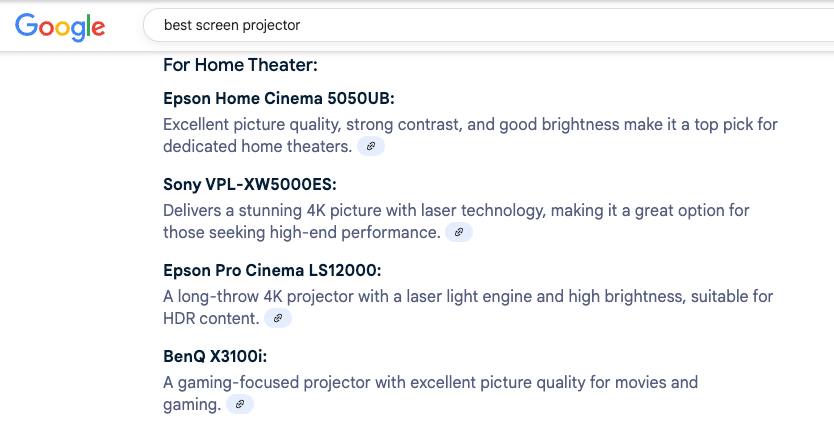Screen dimensions: 834x430
Task: Select the 'Epson Home Cinema 5050UB:' title
Action: point(278,99)
